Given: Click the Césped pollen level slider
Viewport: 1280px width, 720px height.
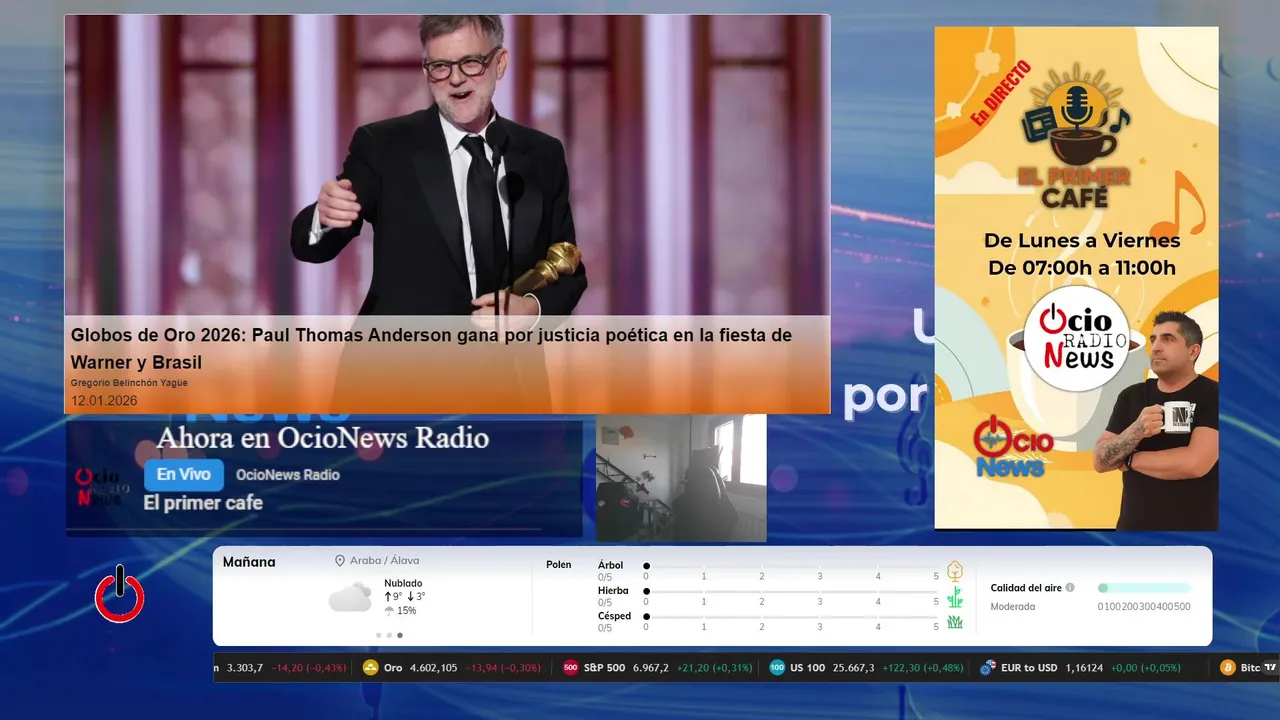Looking at the screenshot, I should [x=791, y=616].
